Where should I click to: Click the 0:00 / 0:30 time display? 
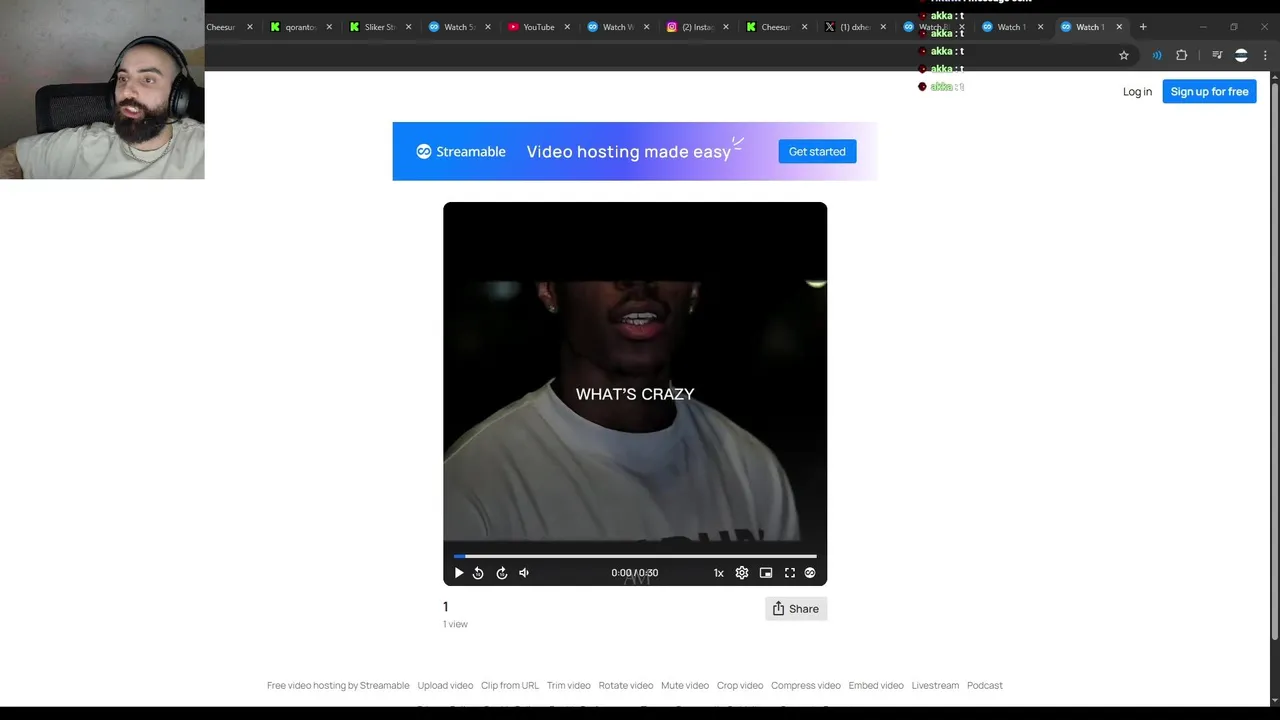click(x=635, y=573)
